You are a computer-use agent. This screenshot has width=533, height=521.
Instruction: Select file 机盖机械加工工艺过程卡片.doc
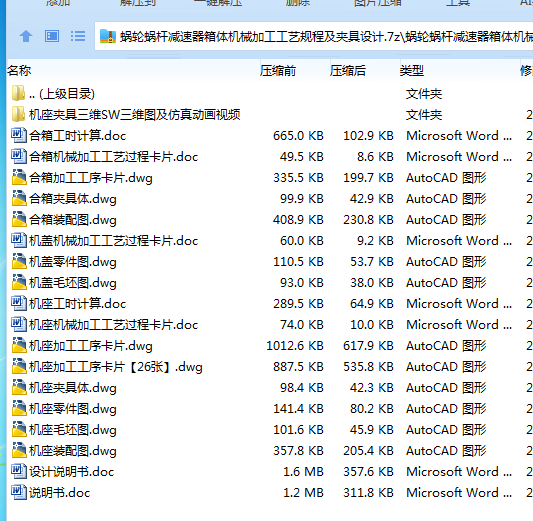click(x=114, y=241)
